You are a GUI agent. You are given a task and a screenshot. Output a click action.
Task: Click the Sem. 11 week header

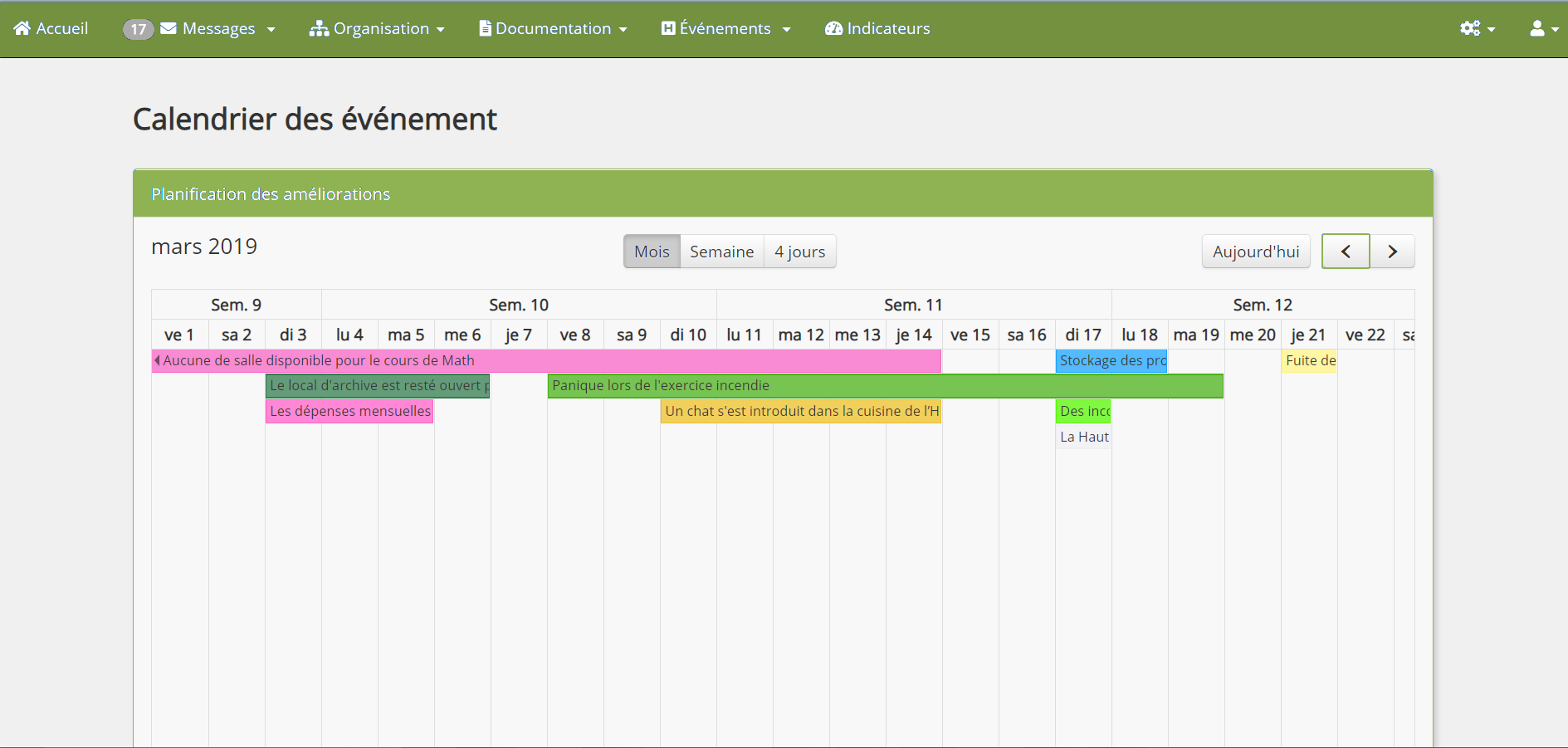[x=913, y=305]
